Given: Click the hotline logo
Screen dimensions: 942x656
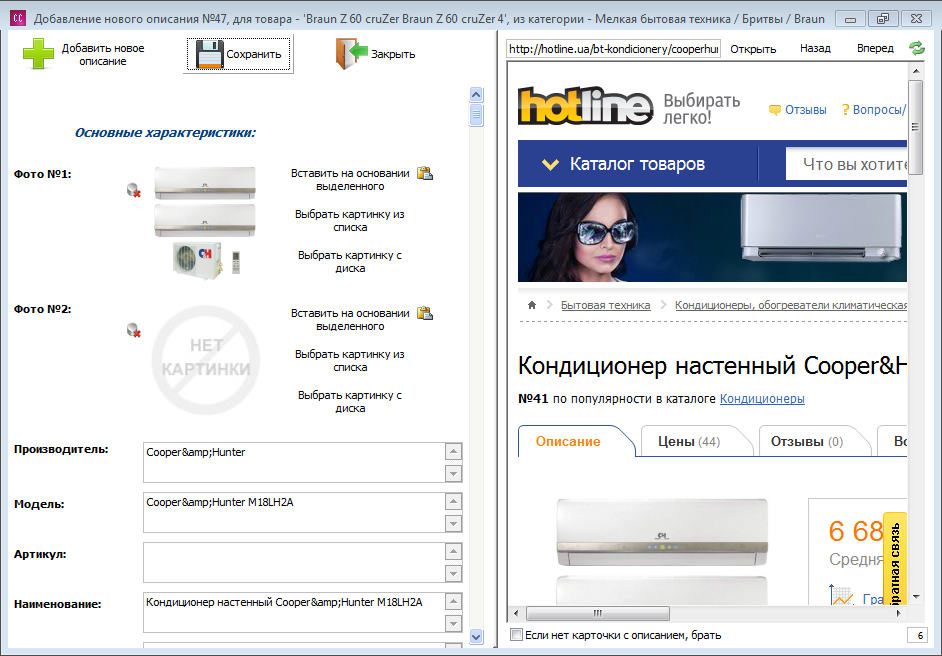Looking at the screenshot, I should [585, 105].
